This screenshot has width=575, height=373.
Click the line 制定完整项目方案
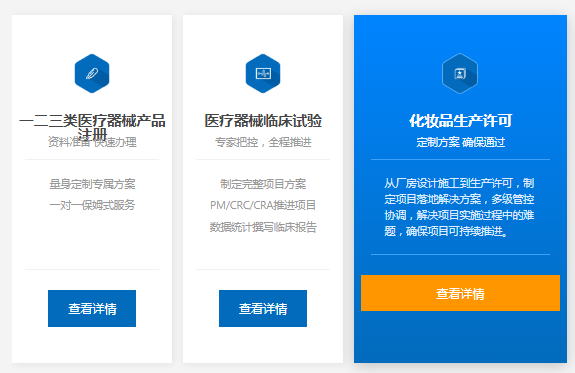point(263,184)
